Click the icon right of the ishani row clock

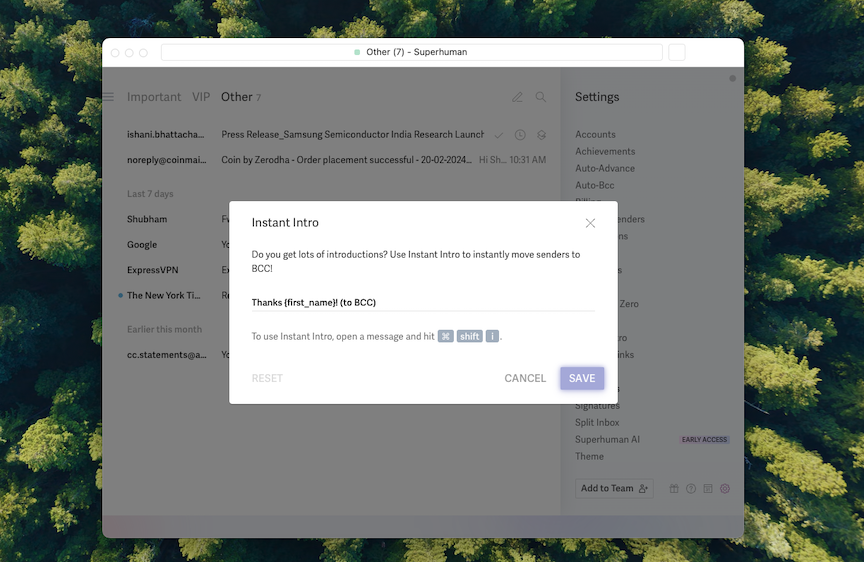(541, 135)
